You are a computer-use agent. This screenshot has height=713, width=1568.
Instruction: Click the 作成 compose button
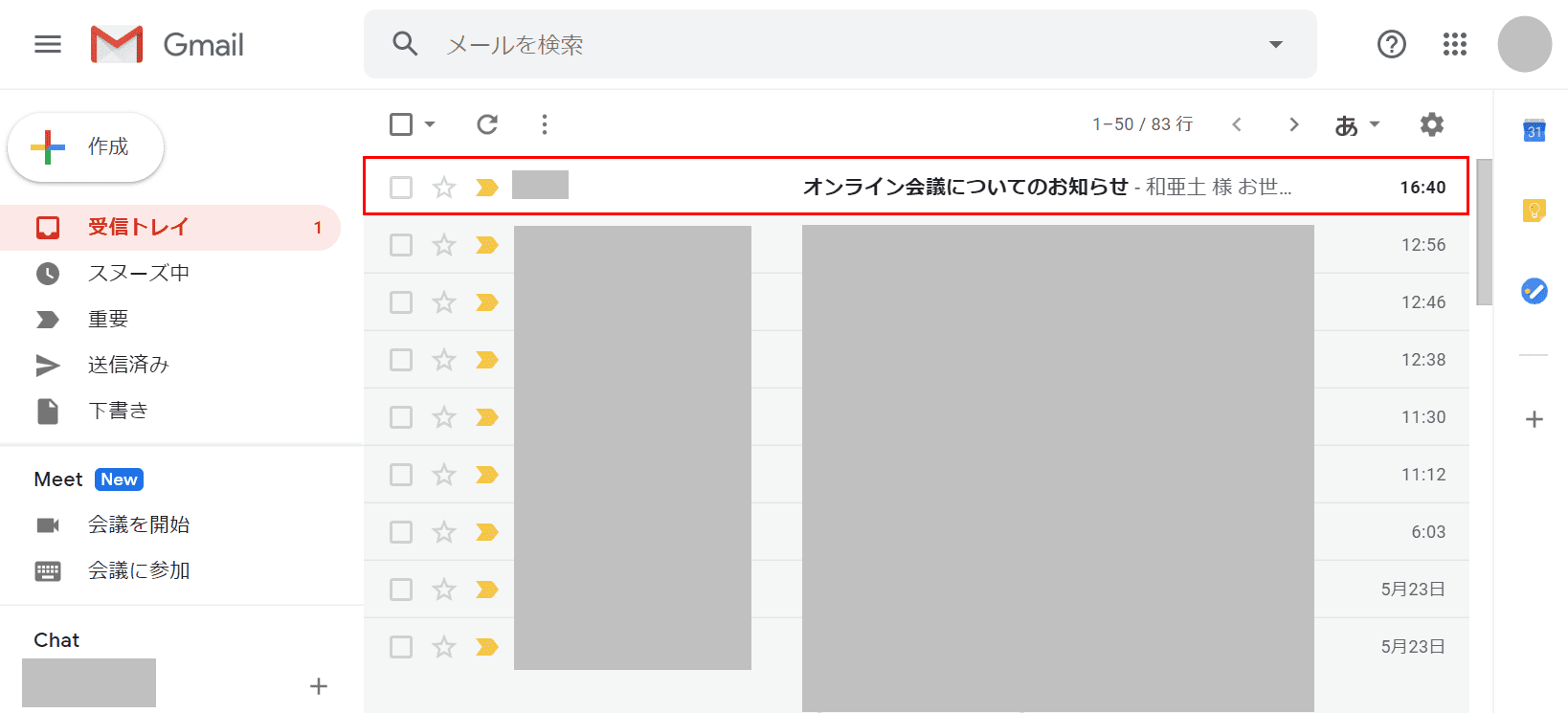tap(86, 146)
